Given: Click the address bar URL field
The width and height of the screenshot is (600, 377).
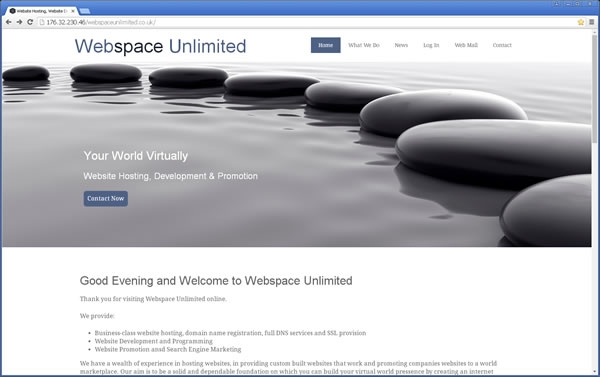Looking at the screenshot, I should pos(306,22).
